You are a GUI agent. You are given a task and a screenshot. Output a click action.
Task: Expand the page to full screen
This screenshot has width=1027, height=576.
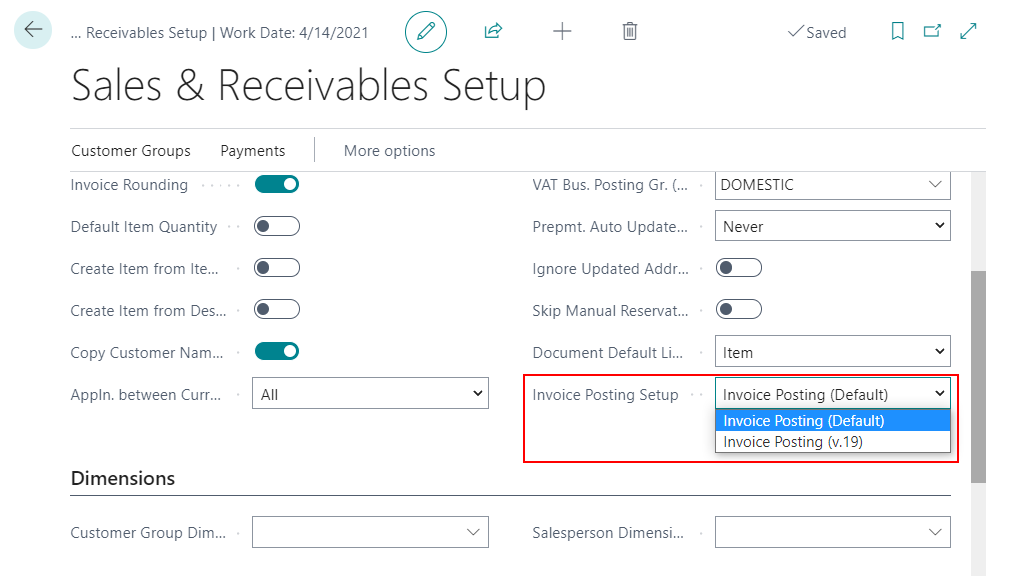(967, 31)
